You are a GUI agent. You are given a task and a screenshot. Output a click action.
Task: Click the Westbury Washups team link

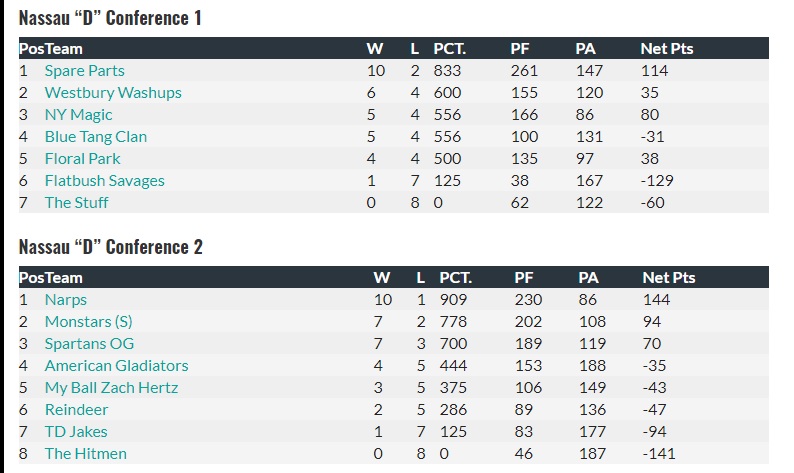113,93
